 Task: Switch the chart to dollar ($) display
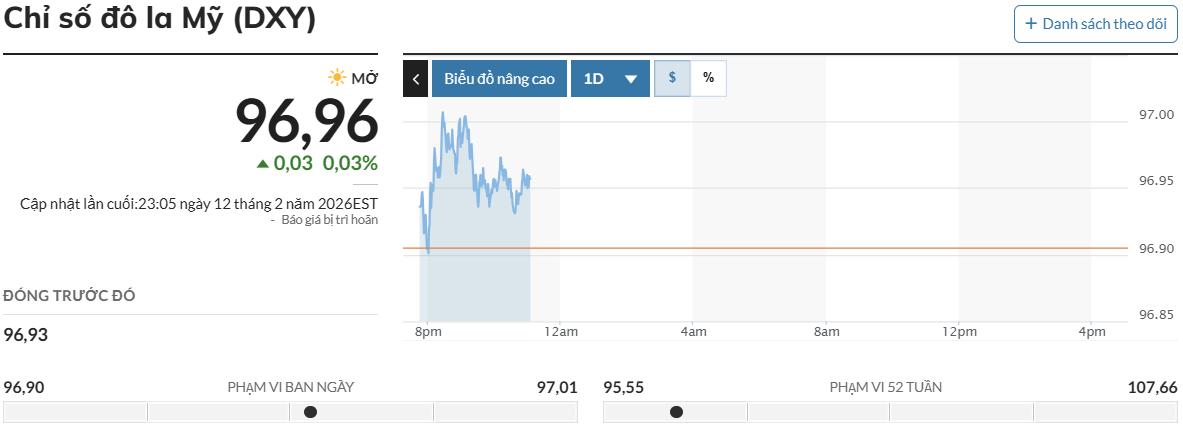coord(672,78)
